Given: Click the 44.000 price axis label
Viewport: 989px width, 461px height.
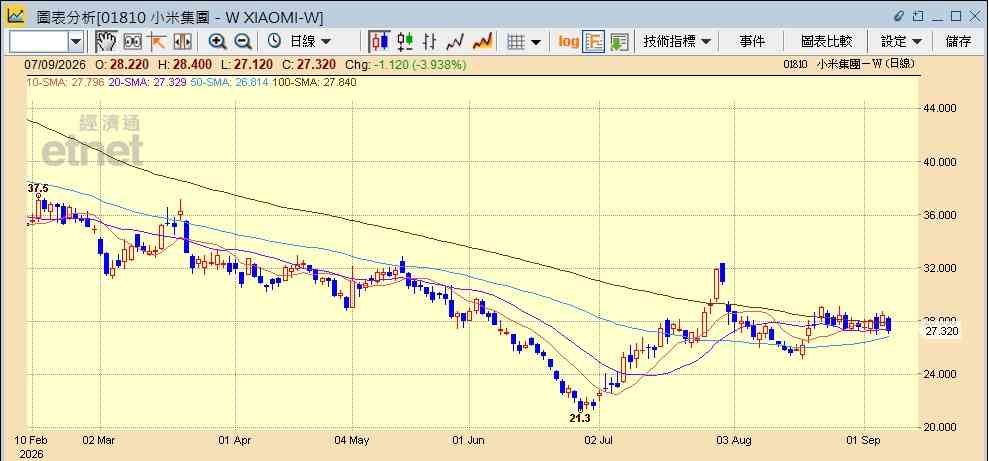Looking at the screenshot, I should (x=942, y=108).
